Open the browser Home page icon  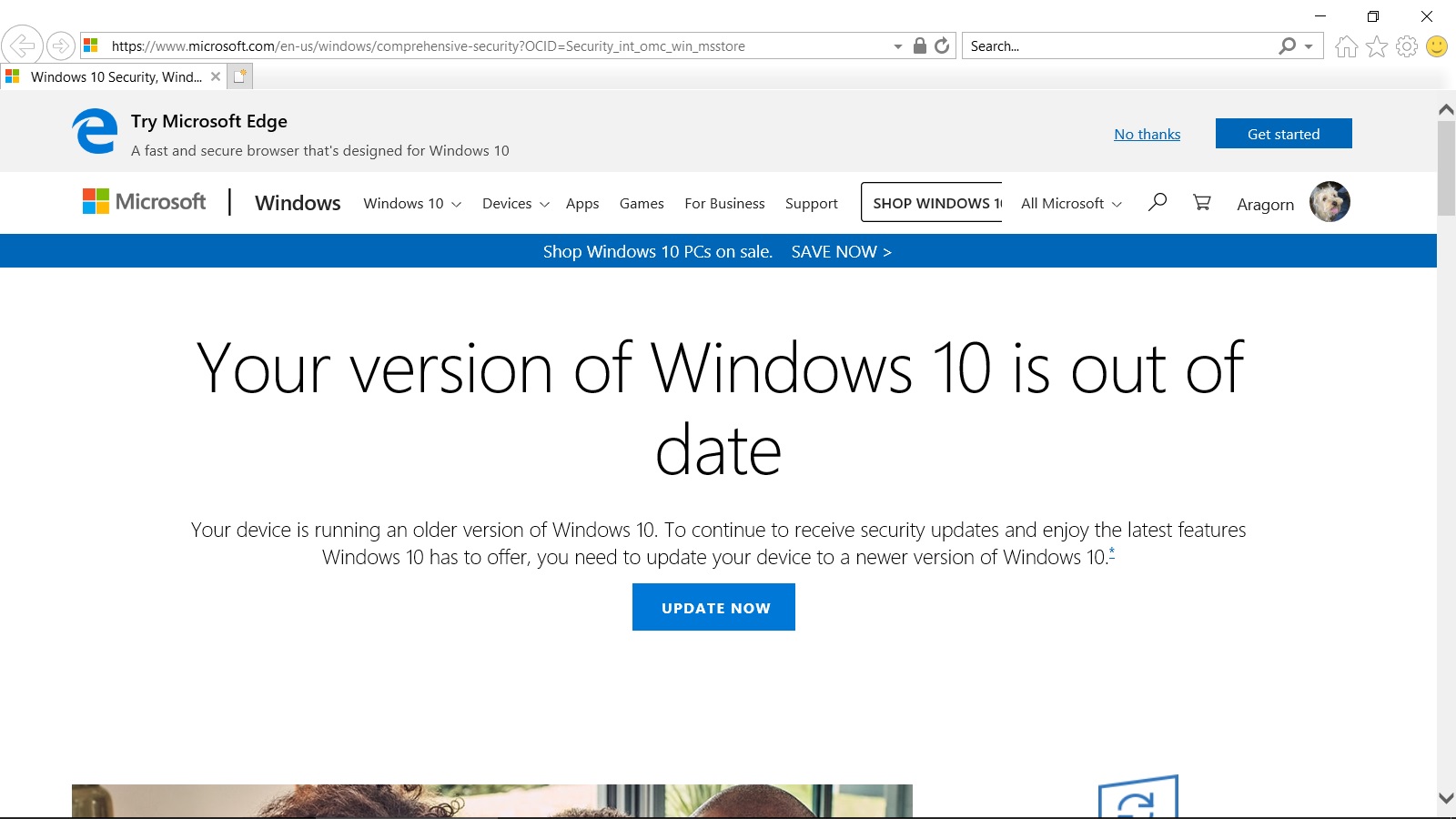click(x=1347, y=46)
